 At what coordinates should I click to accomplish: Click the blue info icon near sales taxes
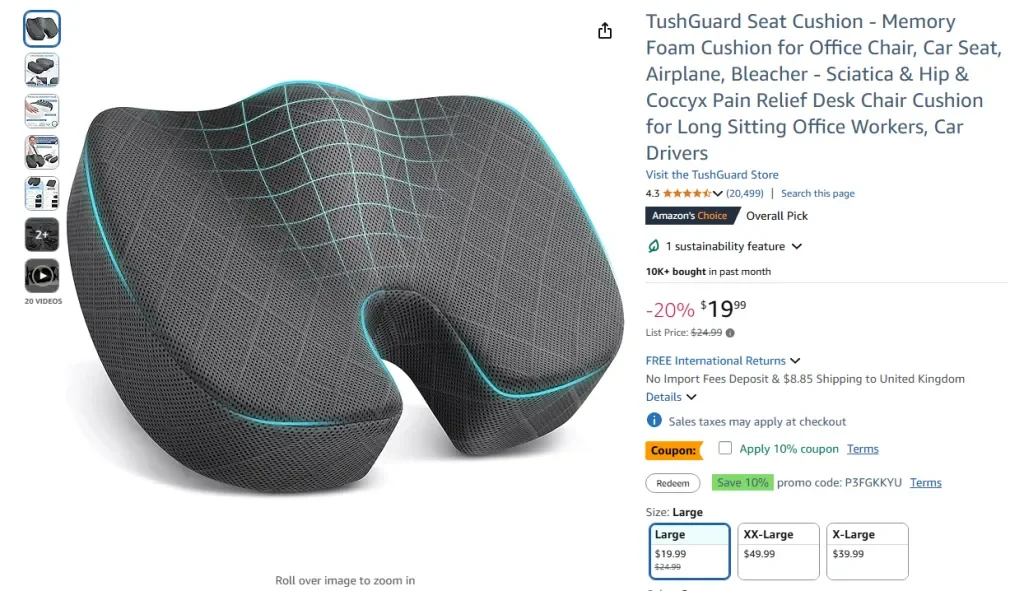click(653, 421)
